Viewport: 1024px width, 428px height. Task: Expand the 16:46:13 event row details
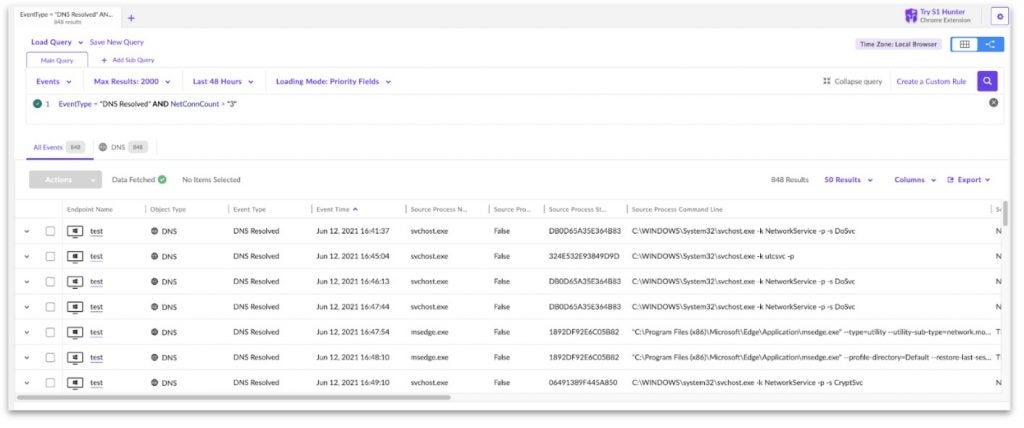point(27,281)
